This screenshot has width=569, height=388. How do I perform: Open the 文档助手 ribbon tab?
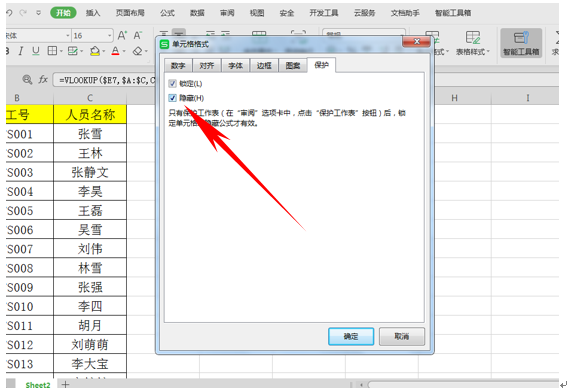click(405, 13)
